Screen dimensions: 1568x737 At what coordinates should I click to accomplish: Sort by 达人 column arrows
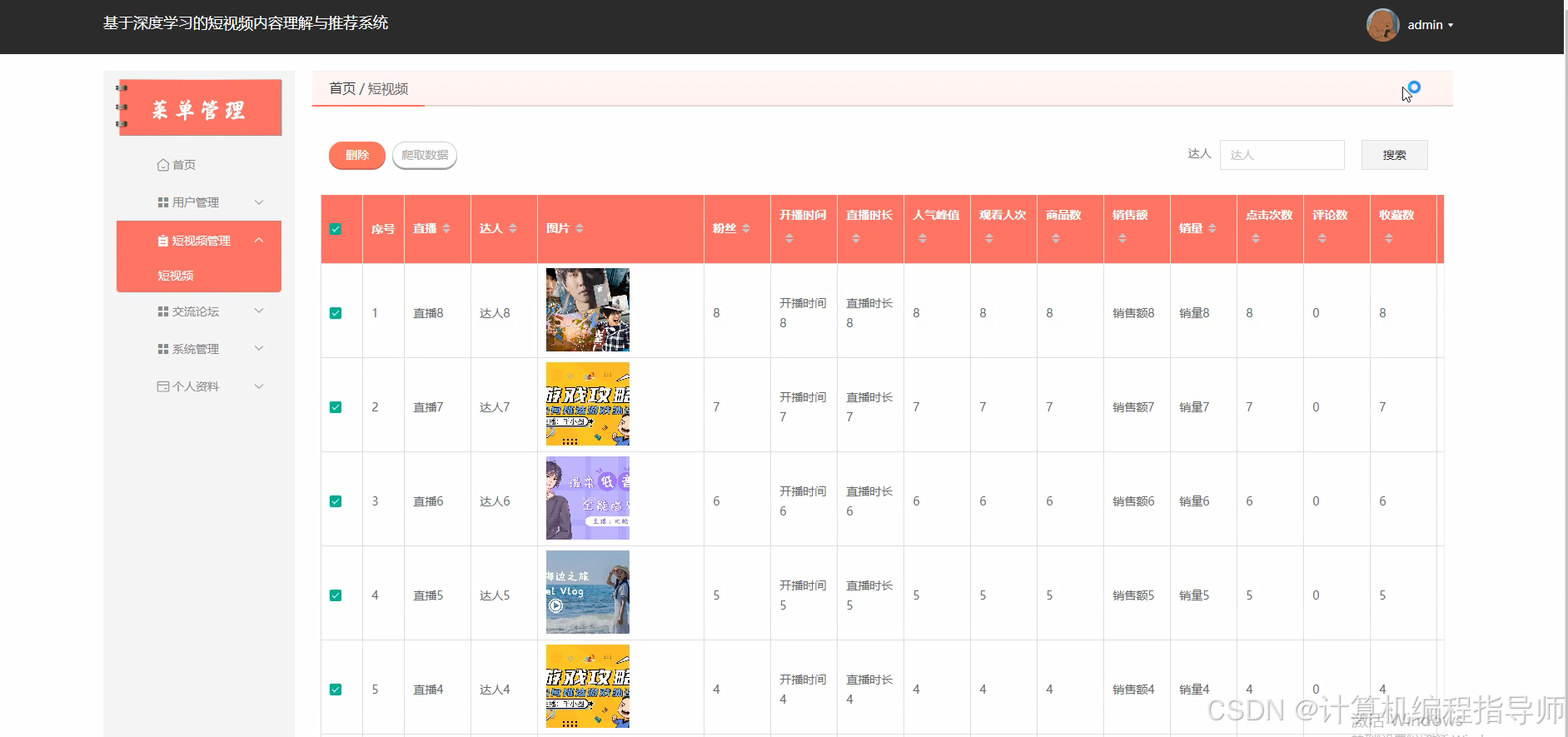513,228
